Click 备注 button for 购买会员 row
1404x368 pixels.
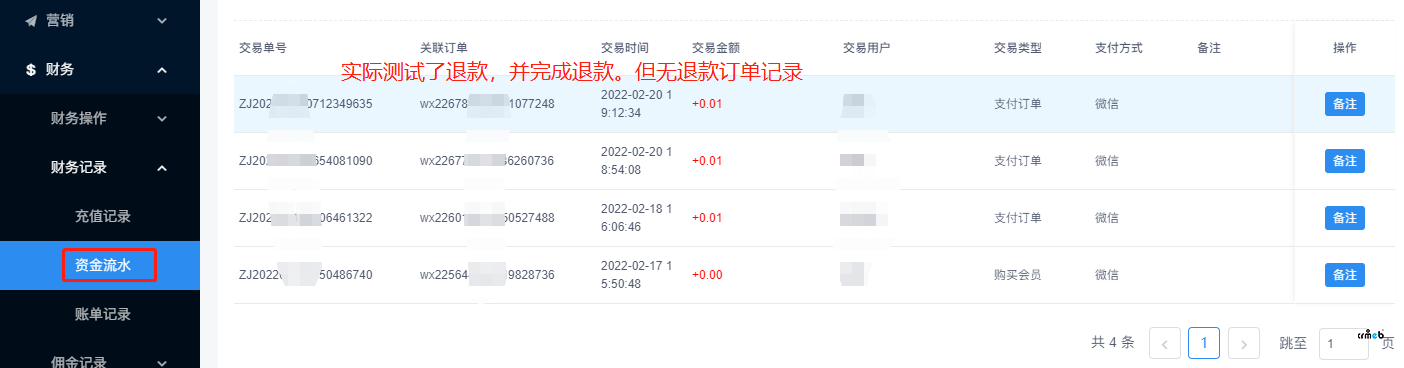1345,274
